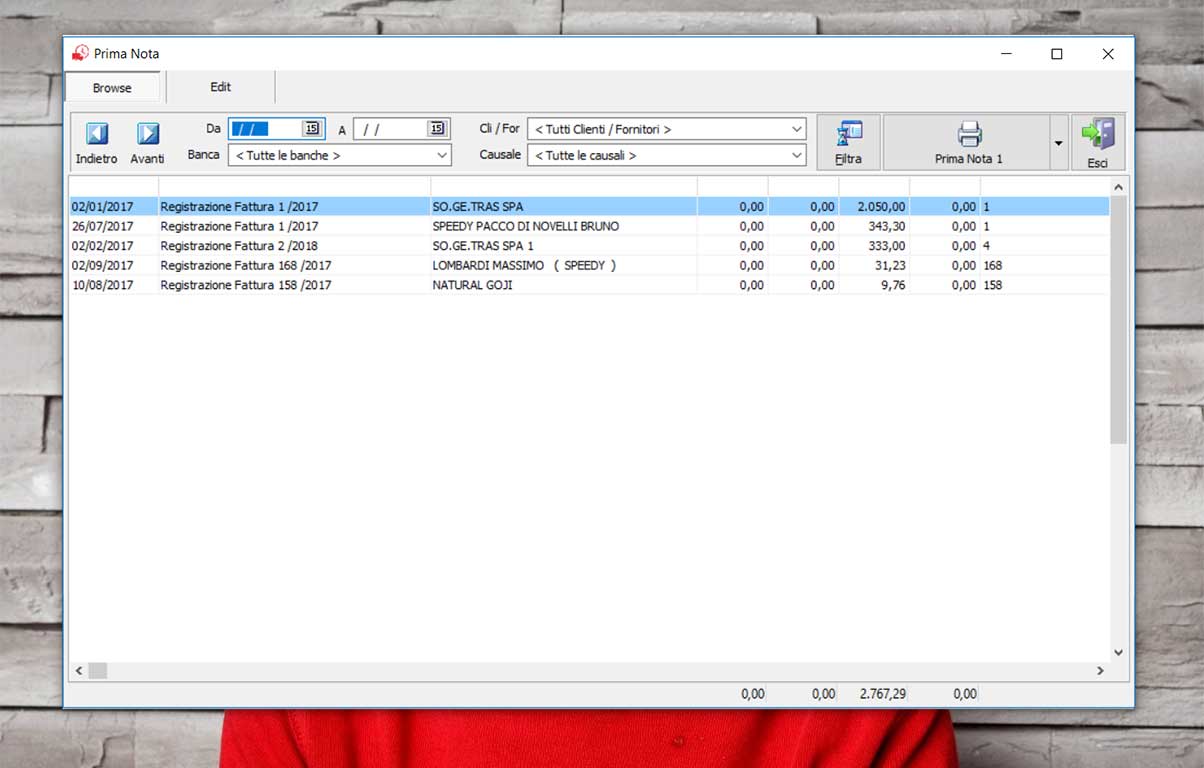Close the Prima Nota window
The image size is (1204, 768).
pyautogui.click(x=1108, y=54)
